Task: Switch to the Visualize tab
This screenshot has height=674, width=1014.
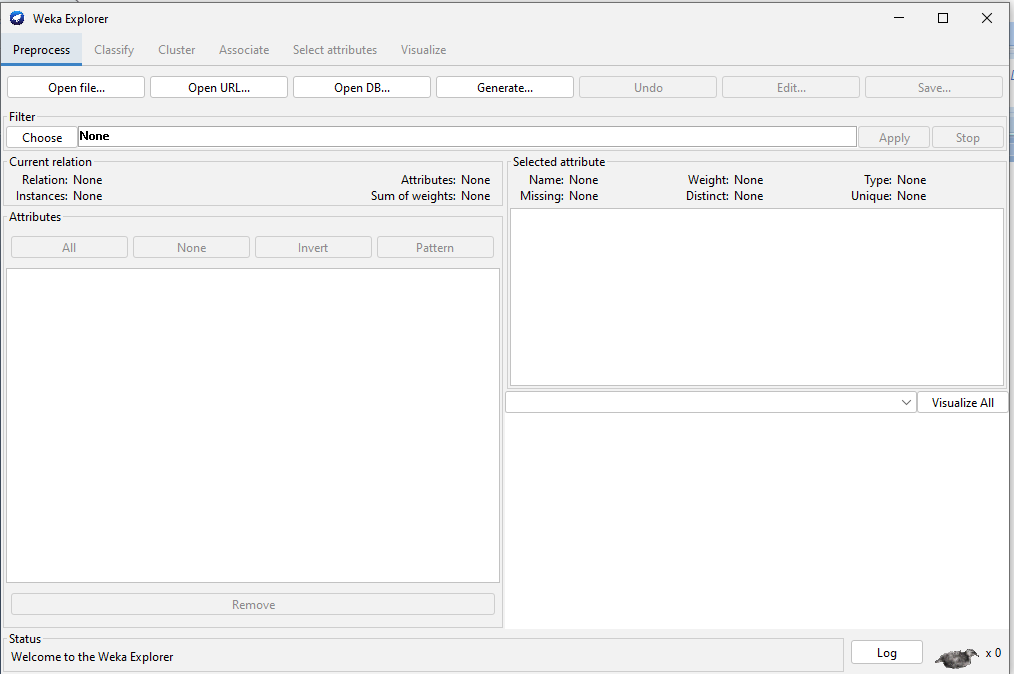Action: click(x=423, y=50)
